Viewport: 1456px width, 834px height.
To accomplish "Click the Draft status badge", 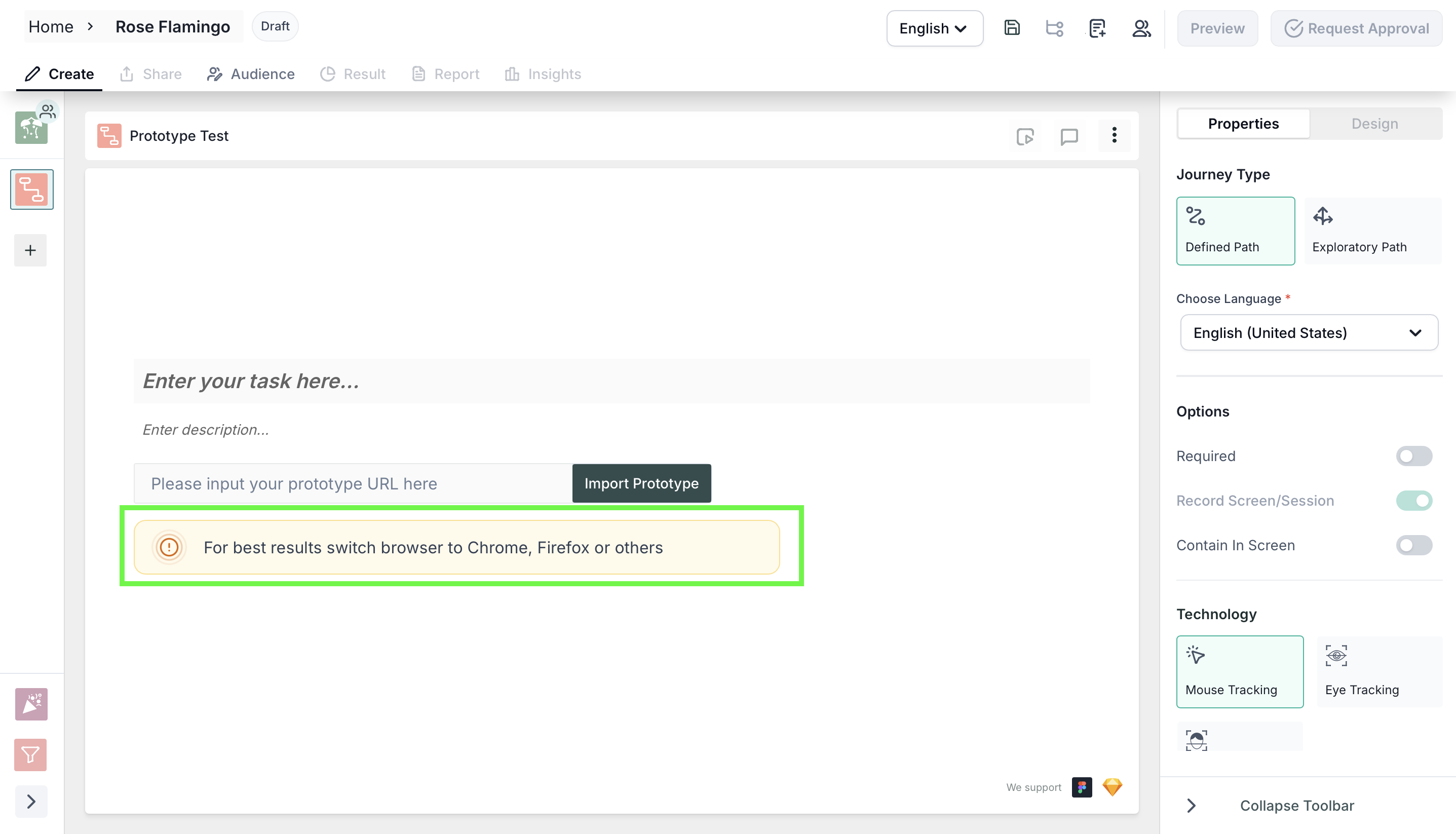I will coord(275,26).
